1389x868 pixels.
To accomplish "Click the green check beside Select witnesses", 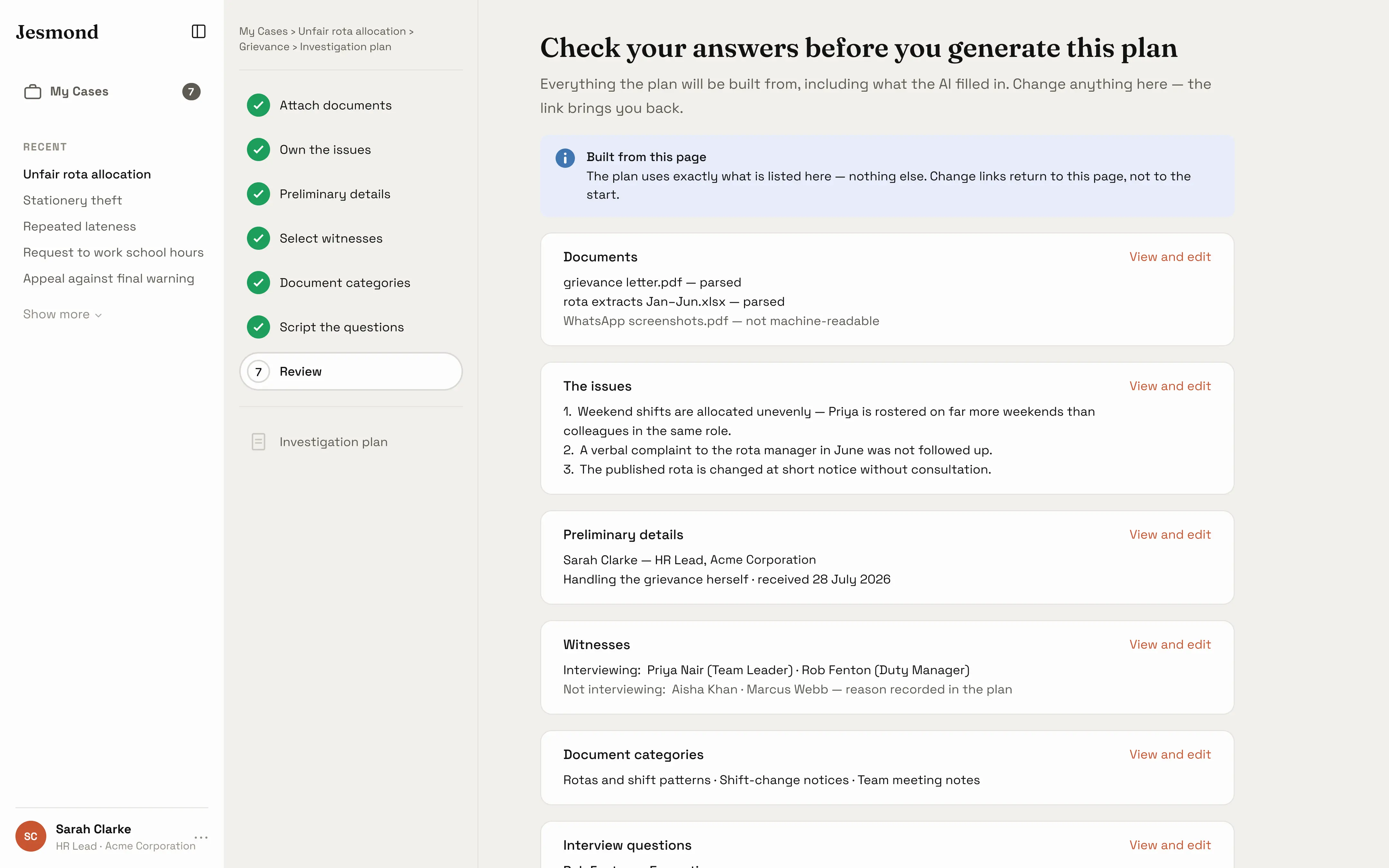I will coord(258,238).
